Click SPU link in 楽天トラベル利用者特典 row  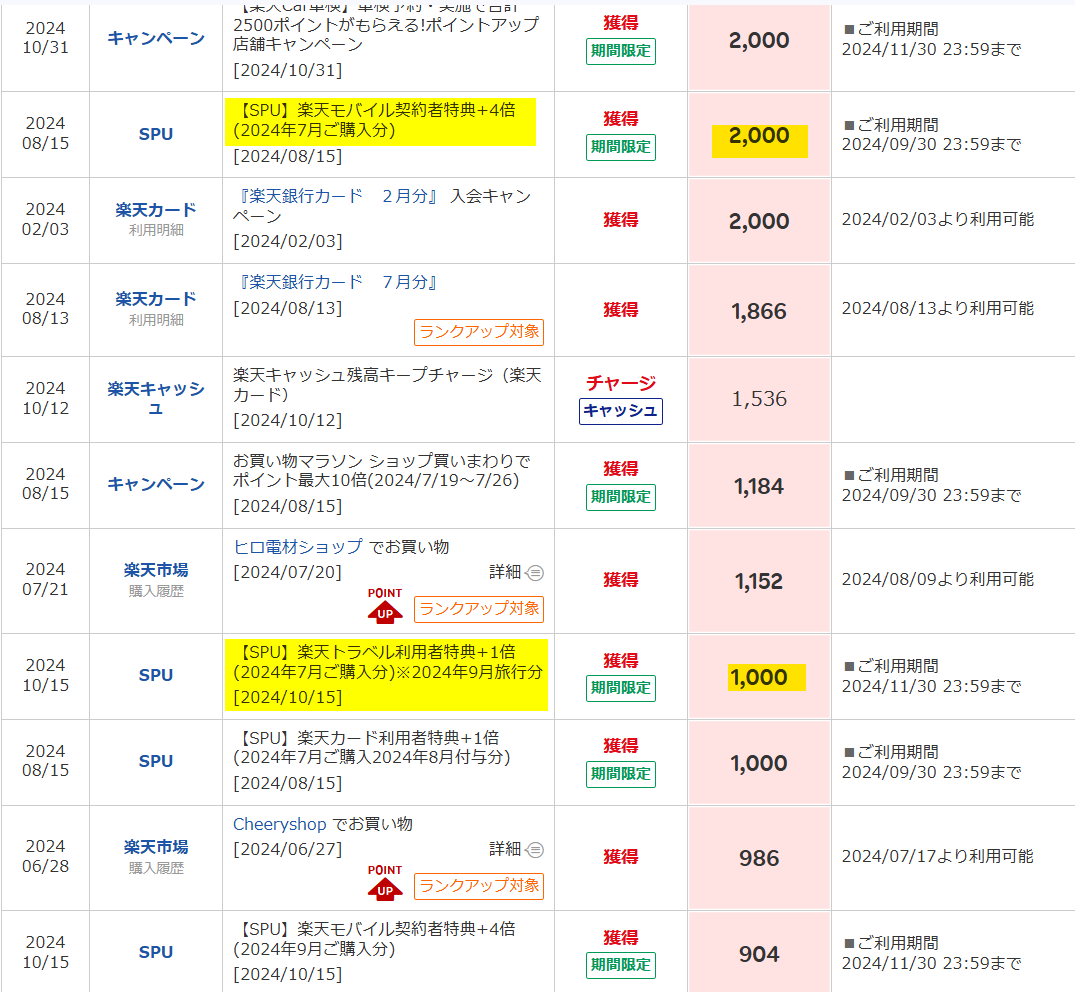156,675
